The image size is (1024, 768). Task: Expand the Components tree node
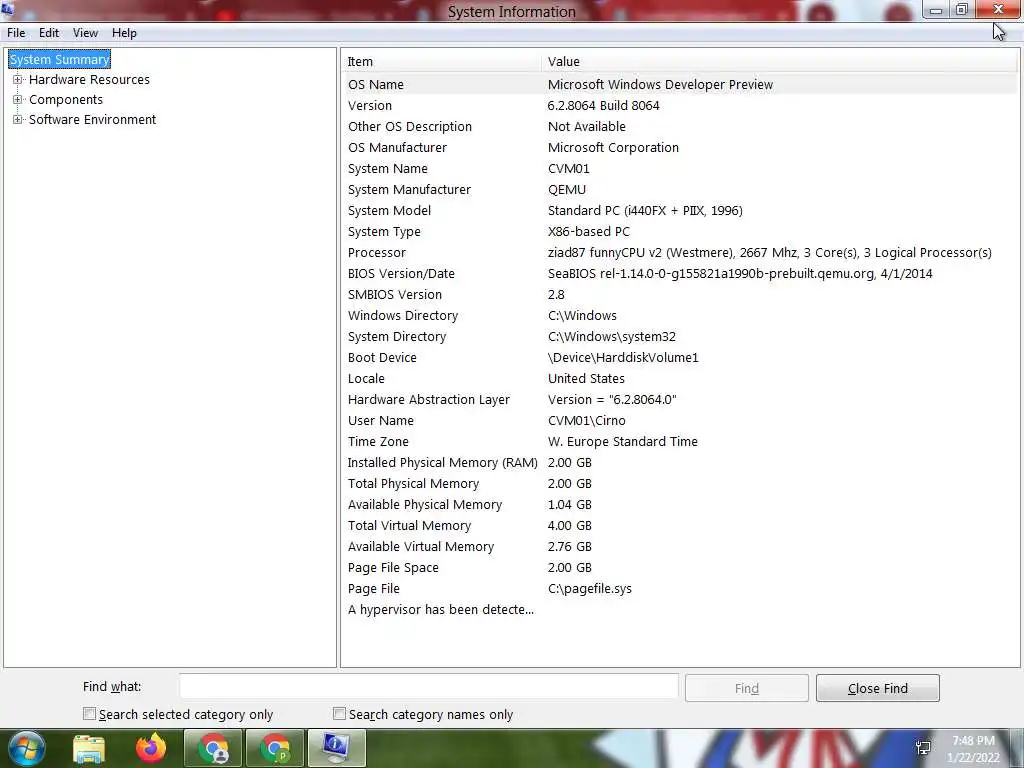[18, 99]
